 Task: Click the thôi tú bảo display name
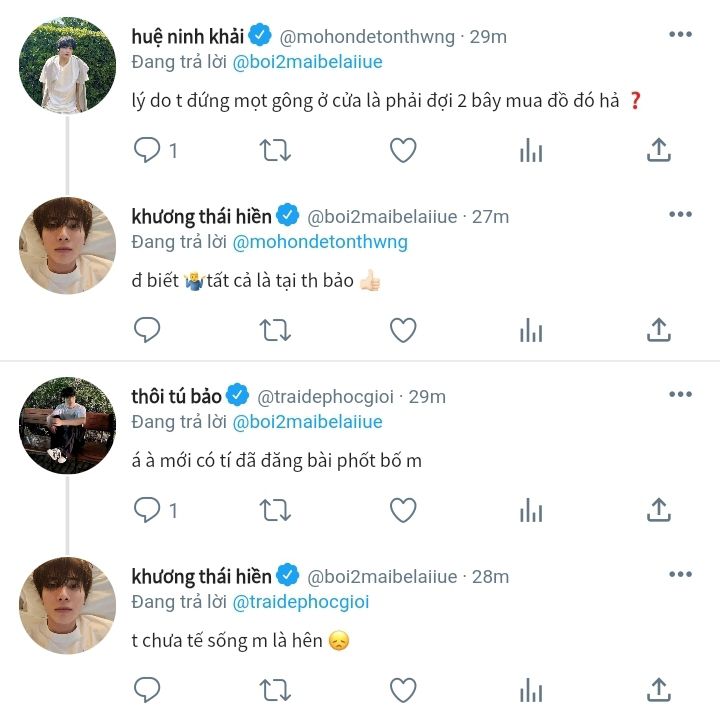(x=176, y=396)
